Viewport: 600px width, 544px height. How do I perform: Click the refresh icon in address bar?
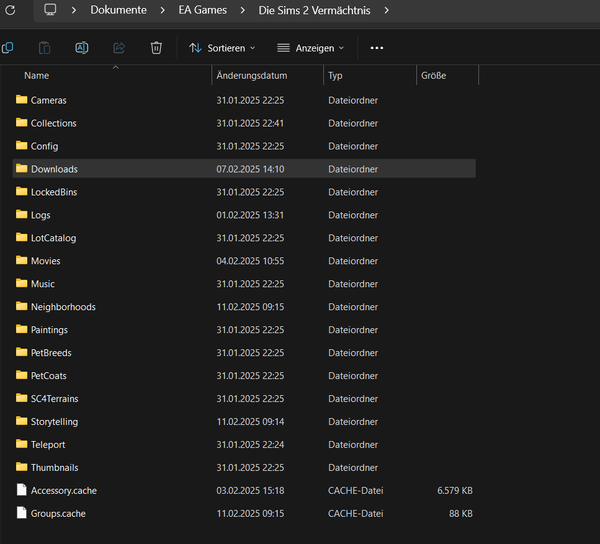point(10,10)
